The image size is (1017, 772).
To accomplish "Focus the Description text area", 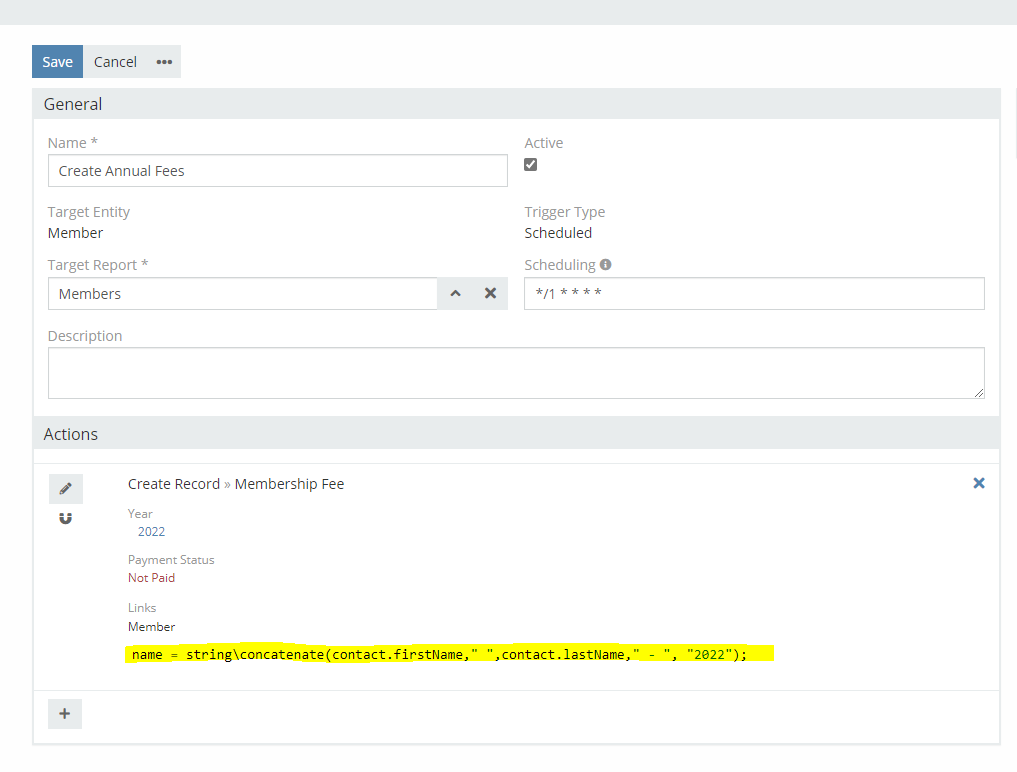I will coord(515,373).
